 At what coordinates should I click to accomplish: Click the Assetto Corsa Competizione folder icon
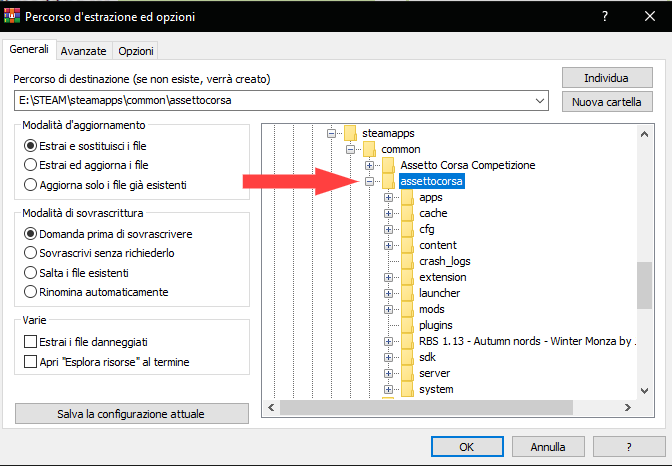[388, 165]
